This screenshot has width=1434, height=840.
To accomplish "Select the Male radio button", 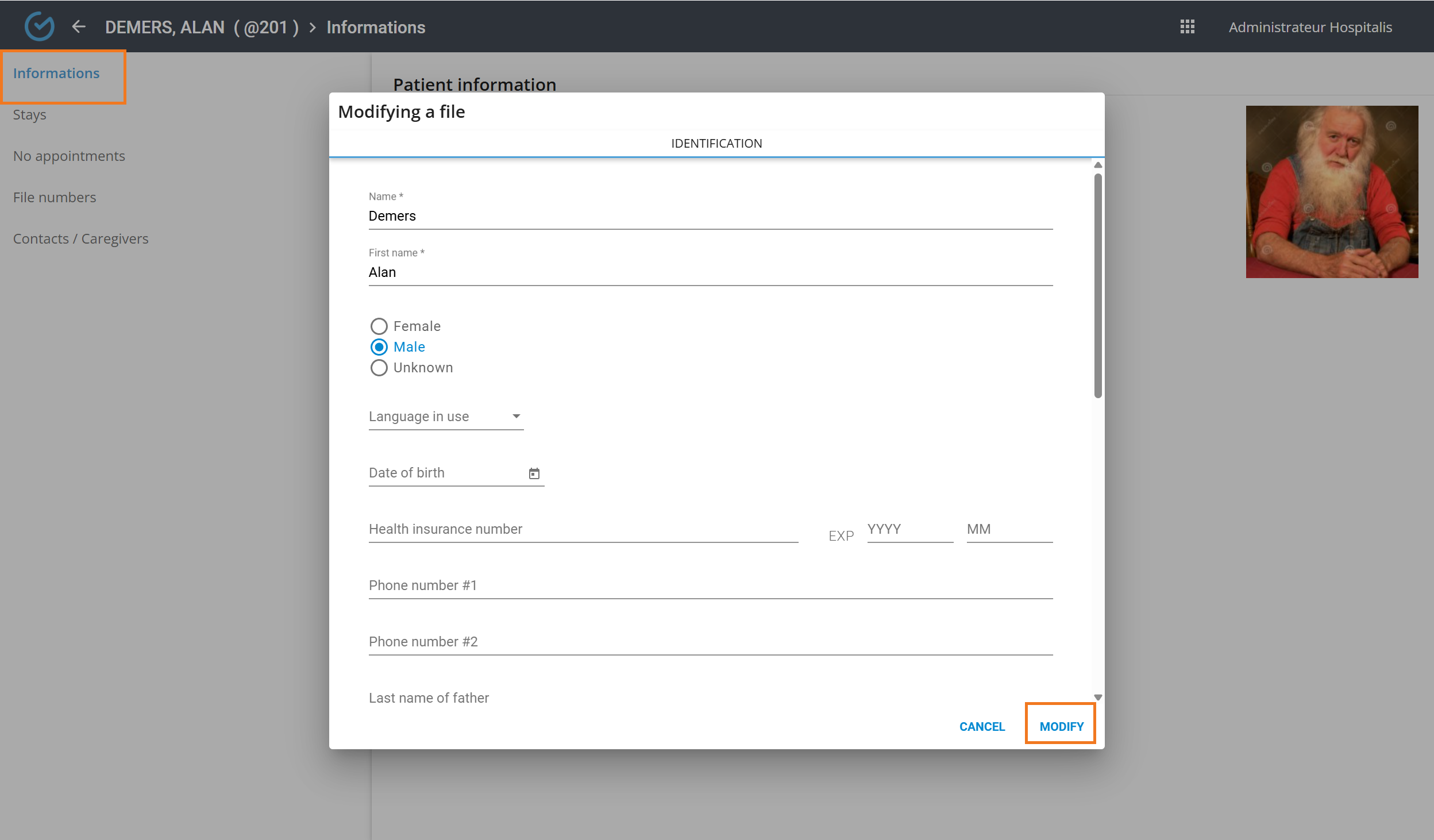I will 379,347.
